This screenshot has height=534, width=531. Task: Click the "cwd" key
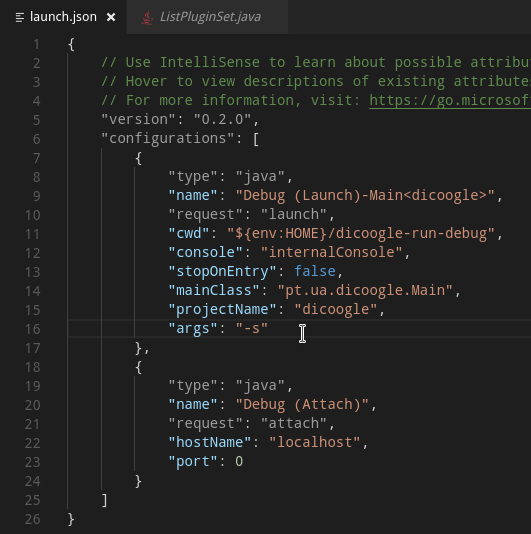pos(189,234)
